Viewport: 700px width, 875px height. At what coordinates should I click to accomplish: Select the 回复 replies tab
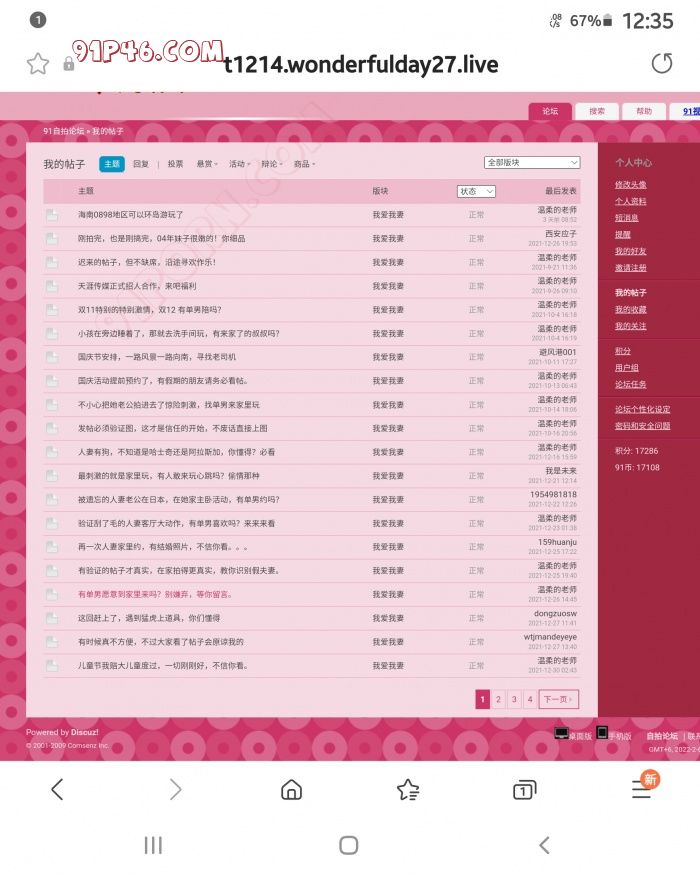[141, 164]
